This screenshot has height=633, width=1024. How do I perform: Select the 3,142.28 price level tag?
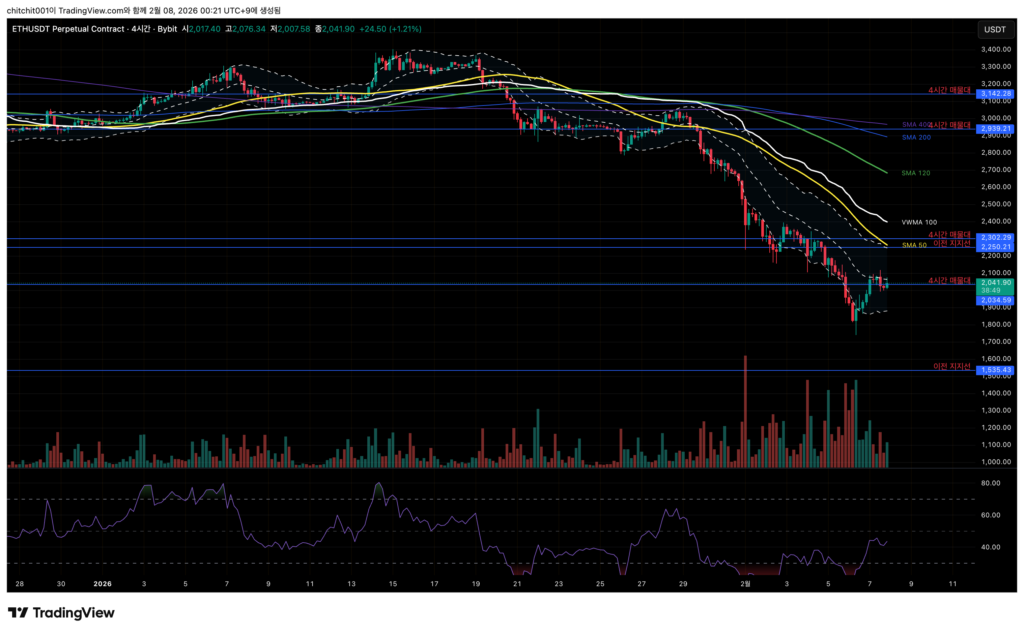tap(996, 94)
